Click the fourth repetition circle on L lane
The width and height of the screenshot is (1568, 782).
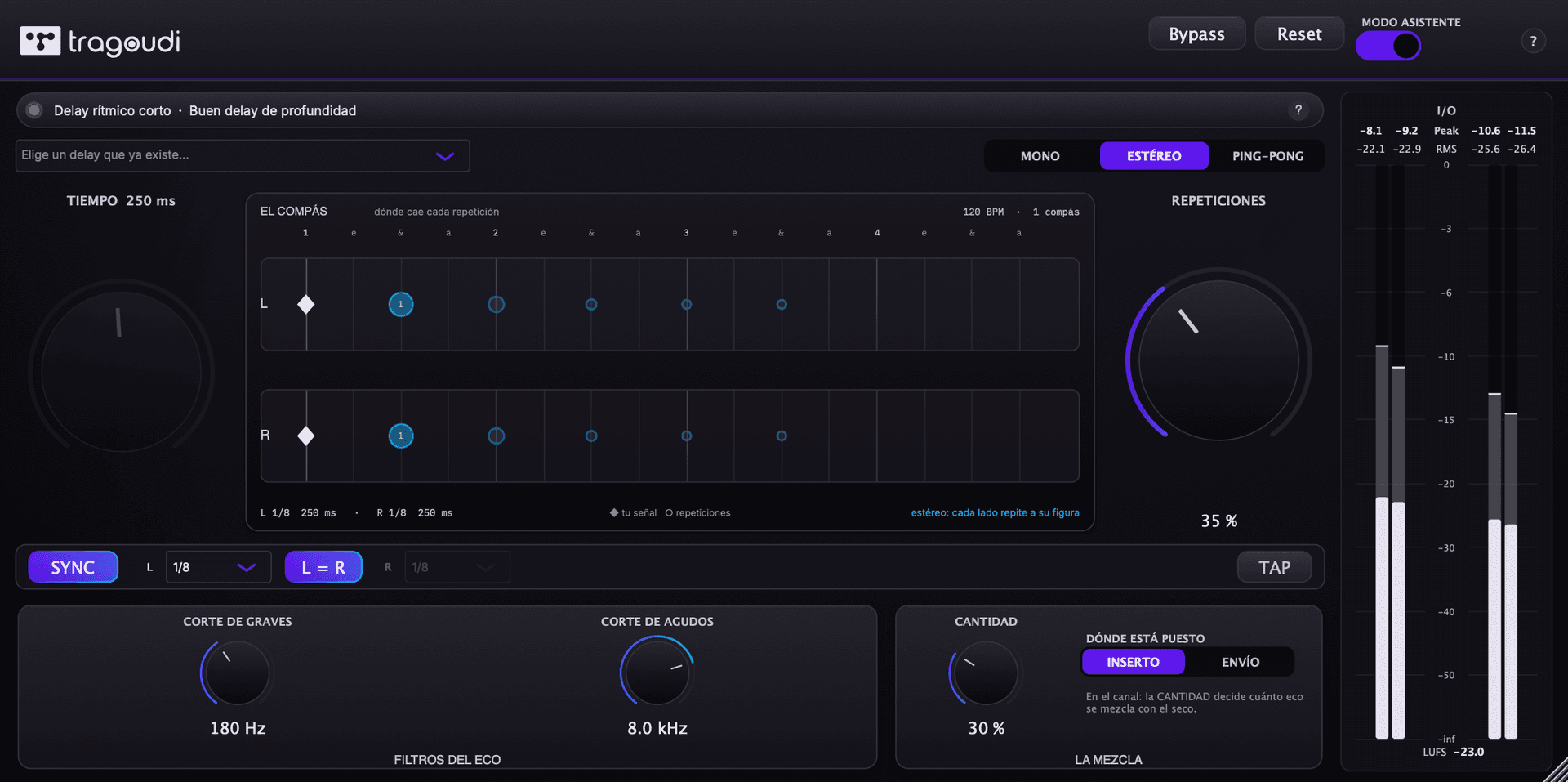click(x=687, y=304)
